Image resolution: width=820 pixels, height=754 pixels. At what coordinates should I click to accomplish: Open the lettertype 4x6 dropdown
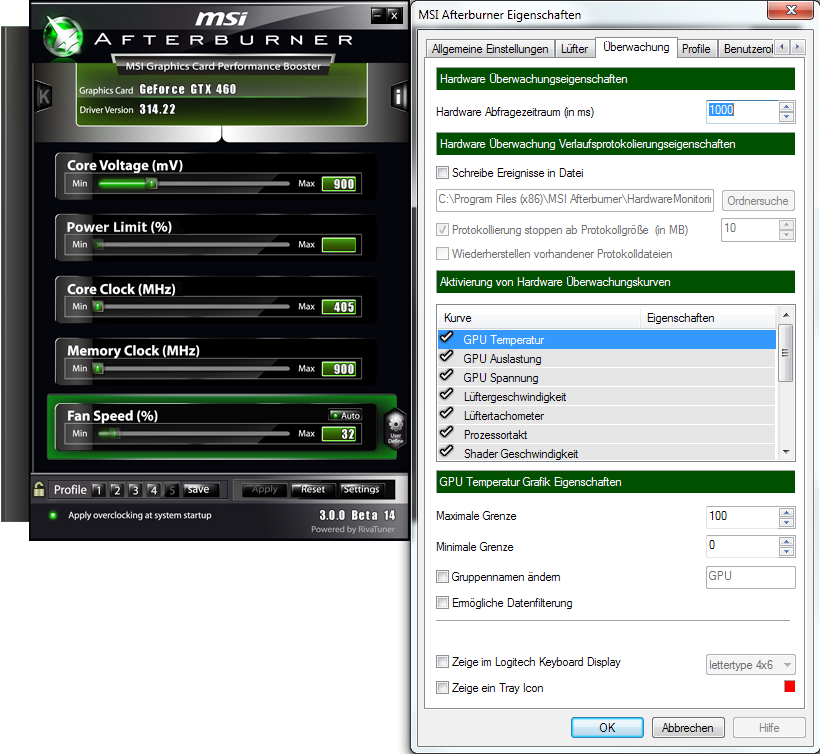click(750, 665)
